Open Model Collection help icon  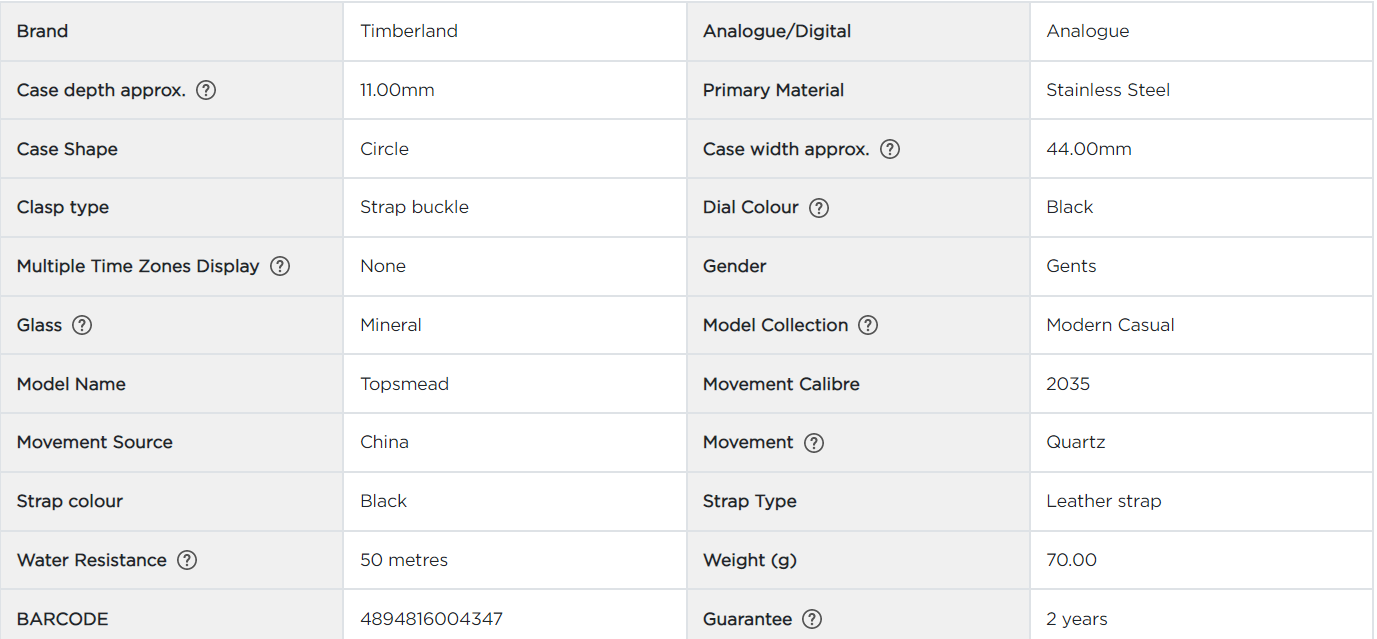pyautogui.click(x=868, y=325)
